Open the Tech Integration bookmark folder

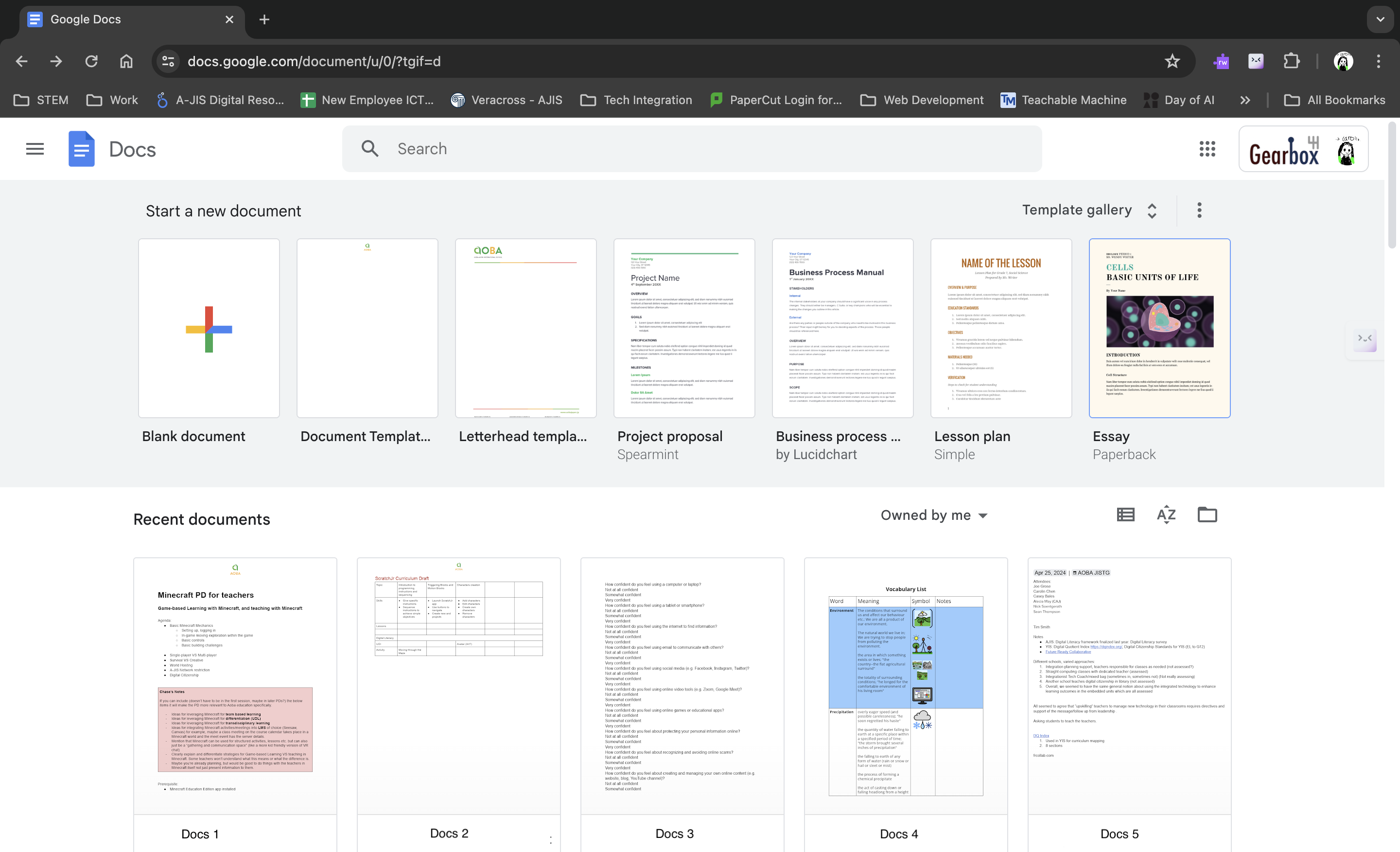[x=636, y=100]
